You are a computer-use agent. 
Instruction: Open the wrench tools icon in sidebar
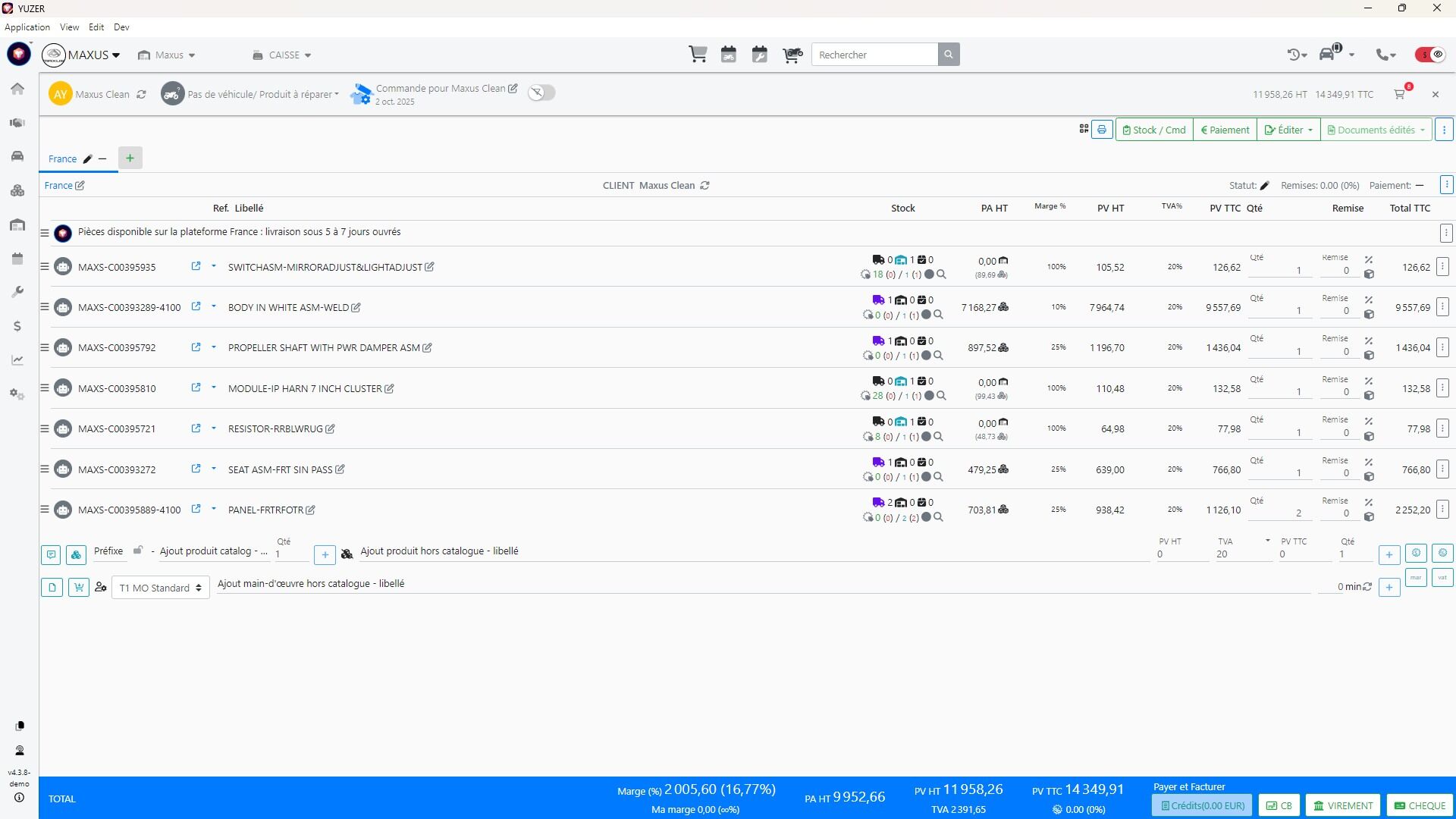(x=17, y=292)
